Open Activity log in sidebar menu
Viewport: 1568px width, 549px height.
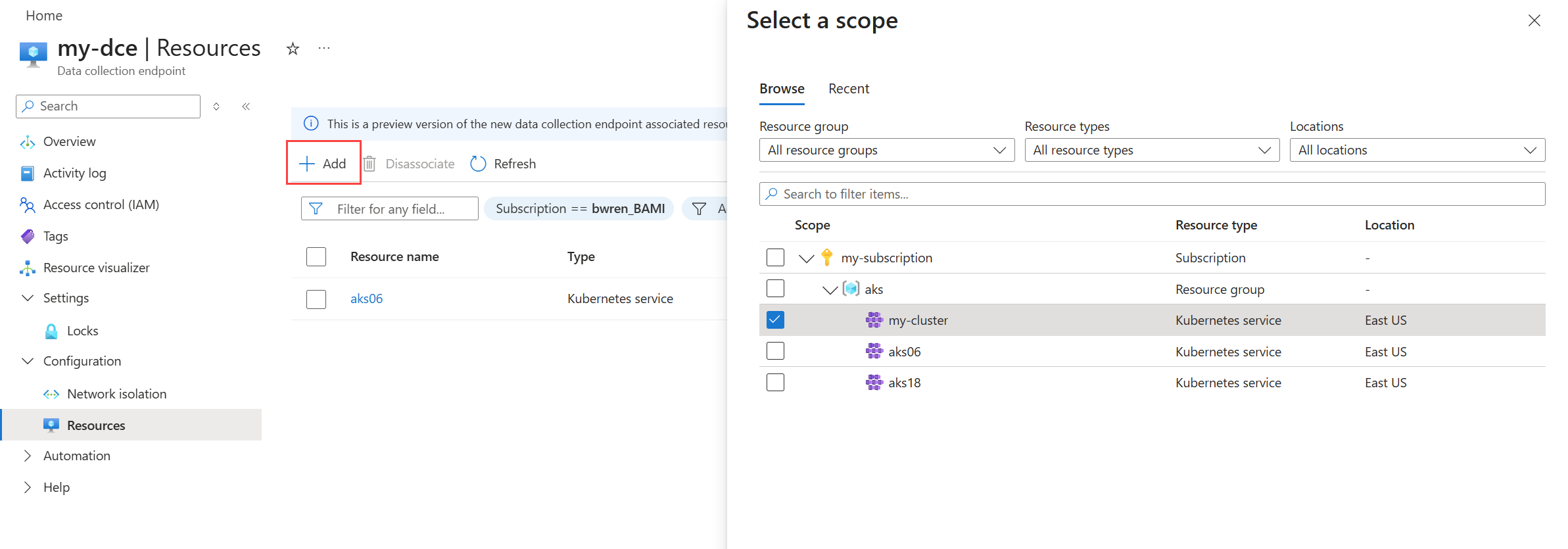[x=74, y=173]
